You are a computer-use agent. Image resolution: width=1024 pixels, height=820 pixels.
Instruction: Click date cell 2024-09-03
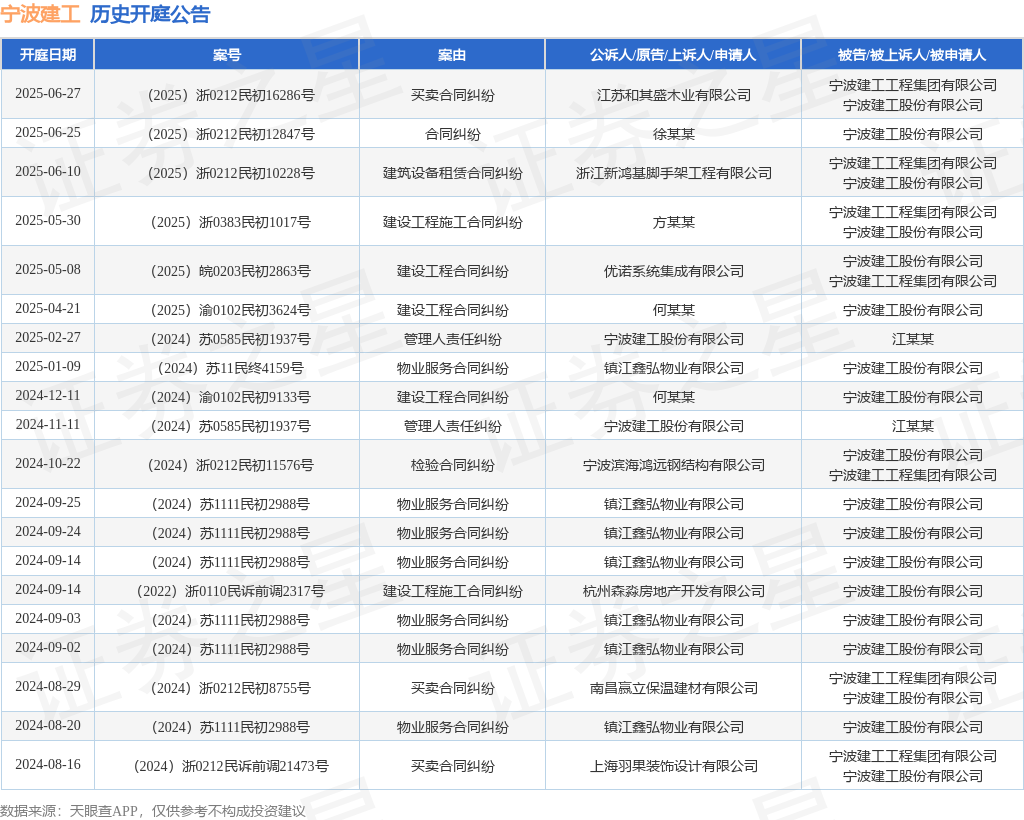coord(48,618)
